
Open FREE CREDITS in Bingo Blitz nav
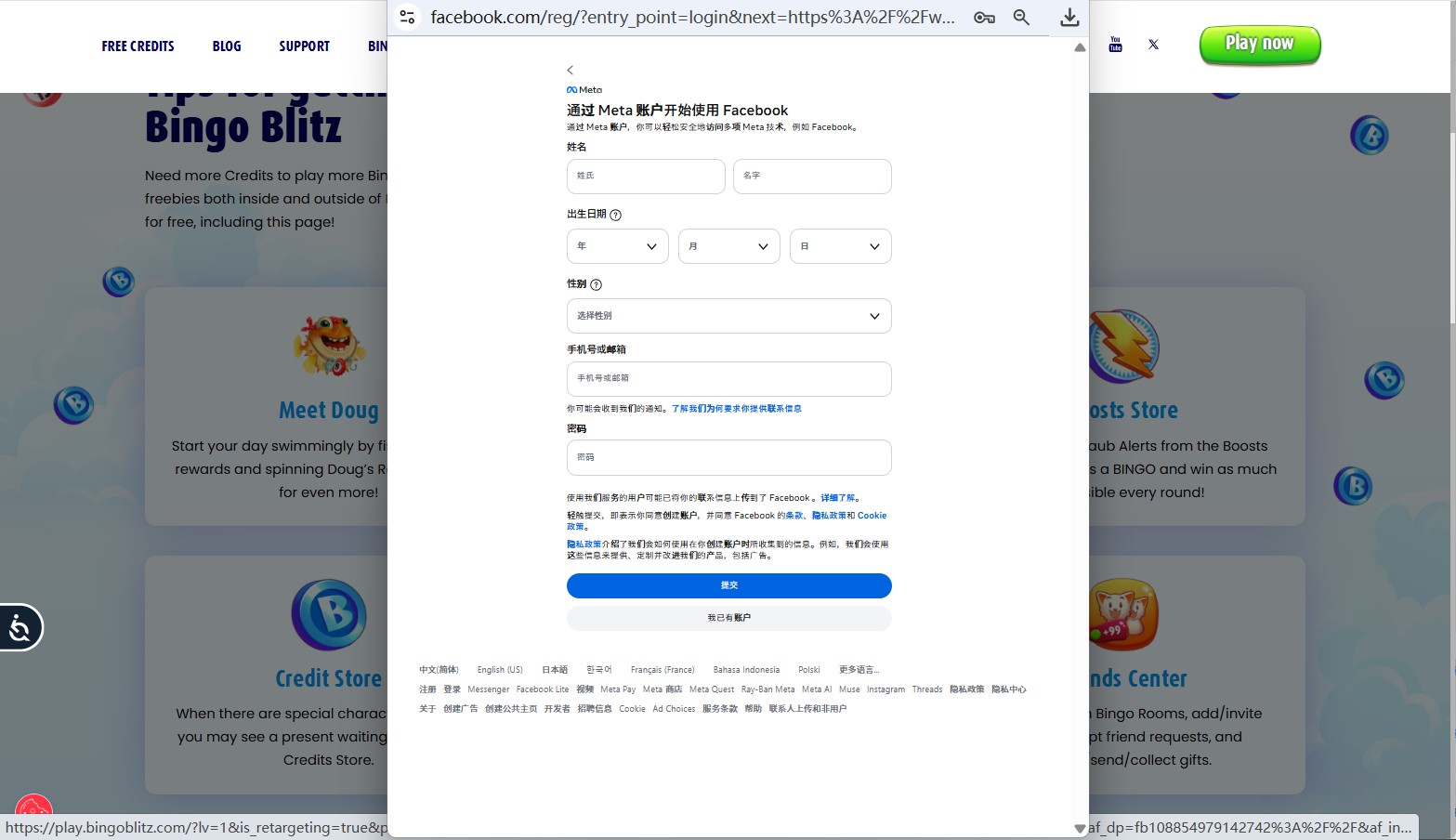point(138,46)
